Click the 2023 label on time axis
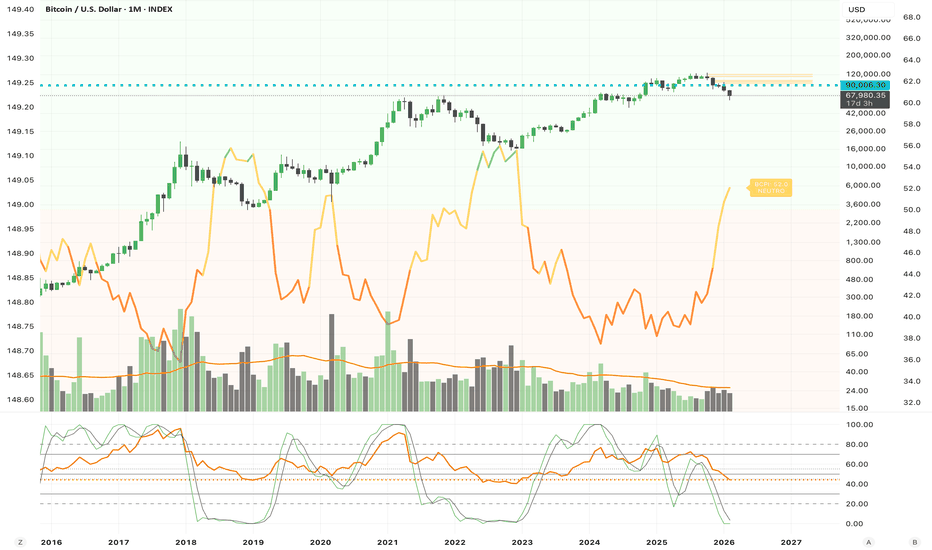This screenshot has width=932, height=550. click(x=522, y=542)
